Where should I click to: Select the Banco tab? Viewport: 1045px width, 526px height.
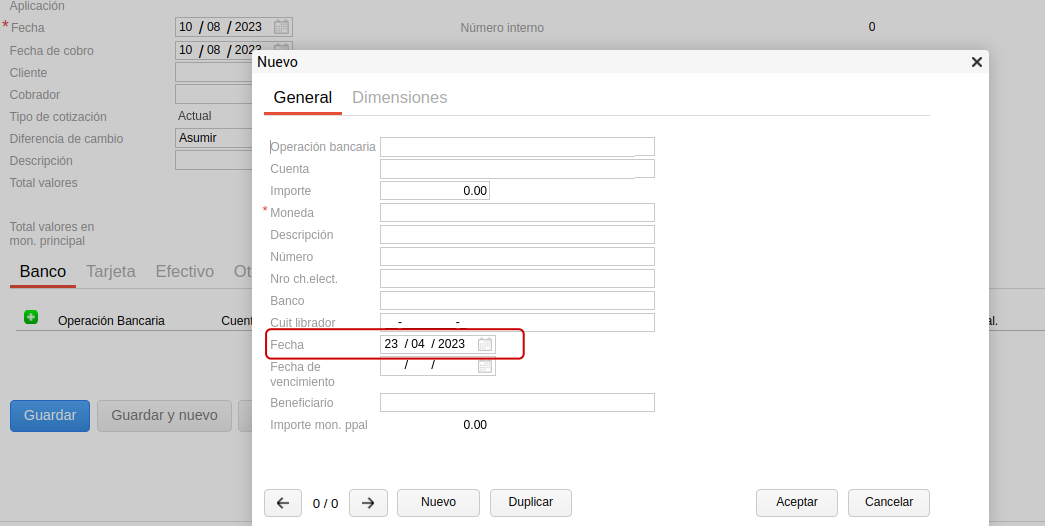pos(43,271)
